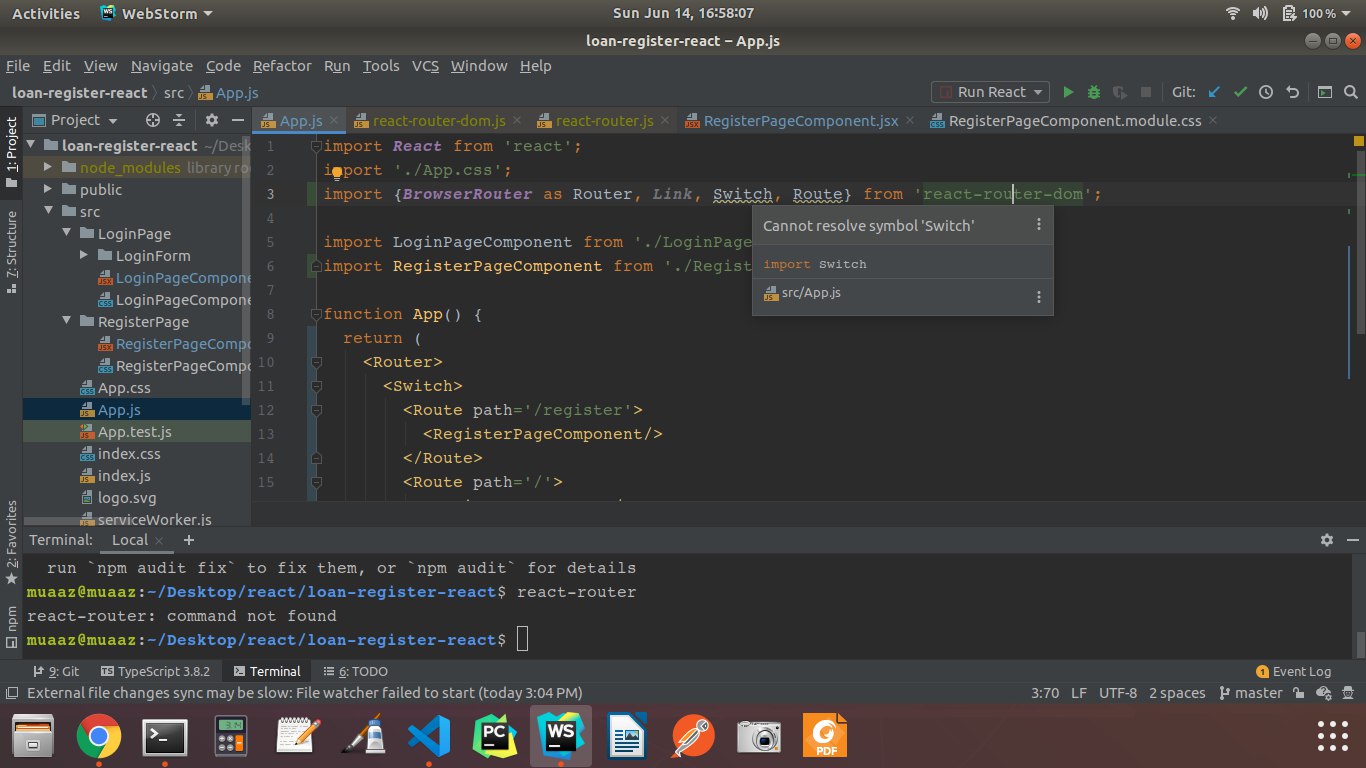Screen dimensions: 1366x768
Task: Toggle the Event Log tool window
Action: pos(1294,672)
